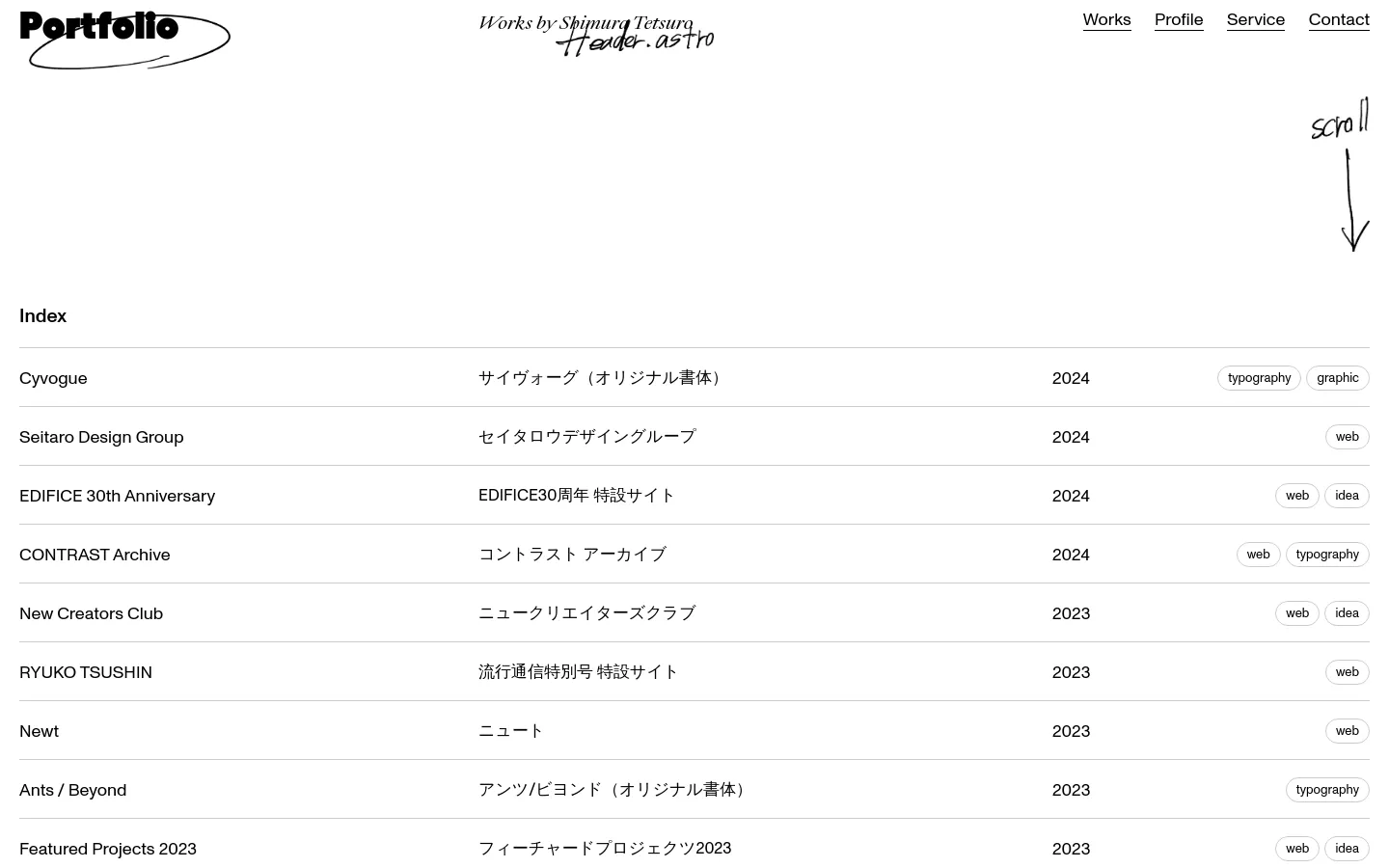
Task: Click the year 2023 in Newt row
Action: (x=1071, y=731)
